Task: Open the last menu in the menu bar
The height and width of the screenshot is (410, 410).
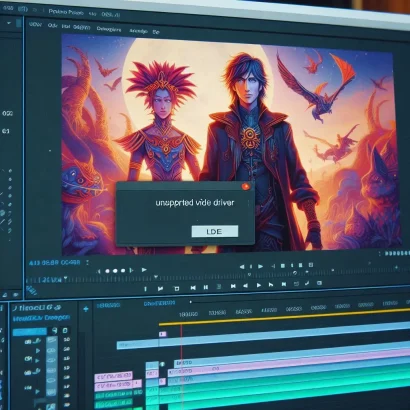Action: (156, 32)
